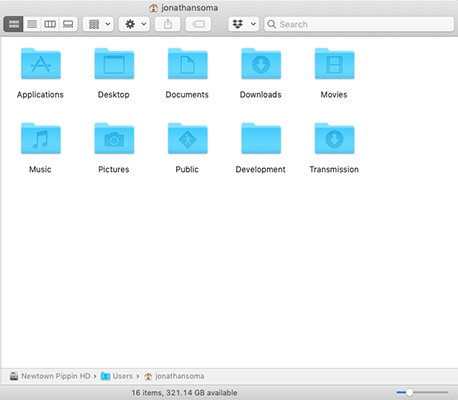The image size is (458, 400).
Task: Open the Dropbox toolbar menu
Action: [244, 24]
